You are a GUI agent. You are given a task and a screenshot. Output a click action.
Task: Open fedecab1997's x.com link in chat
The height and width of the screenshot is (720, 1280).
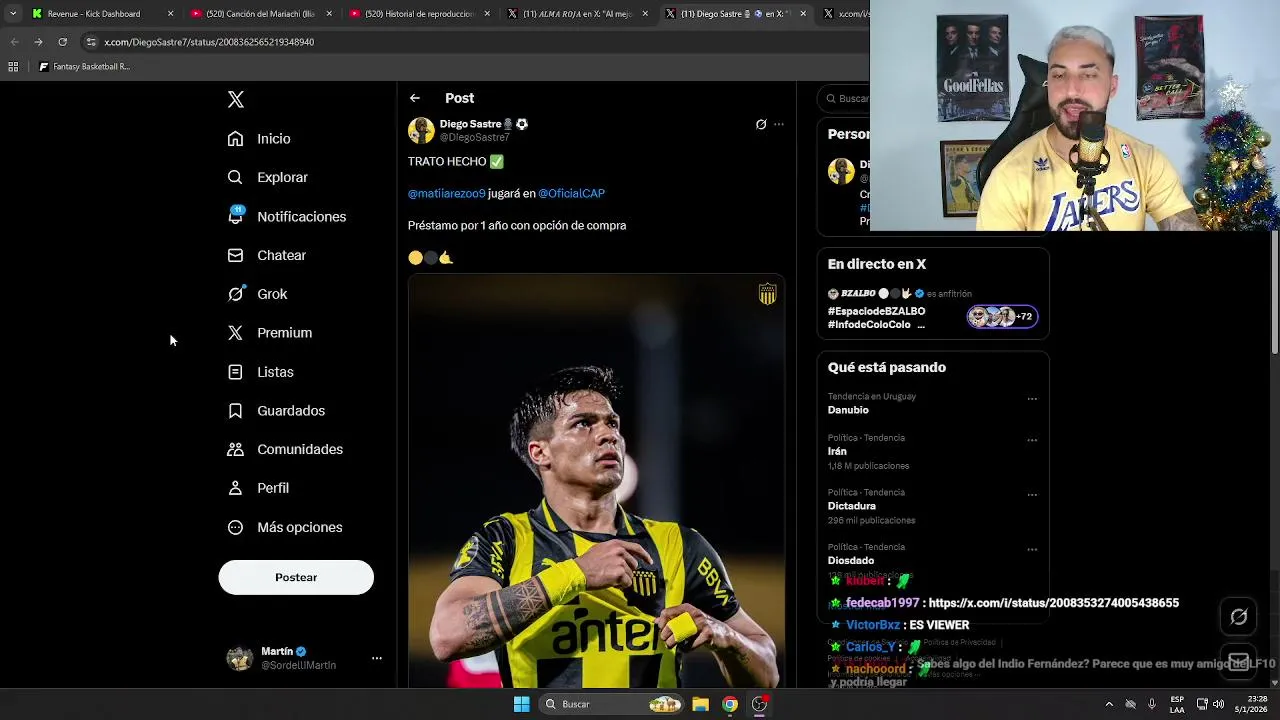pos(1053,603)
